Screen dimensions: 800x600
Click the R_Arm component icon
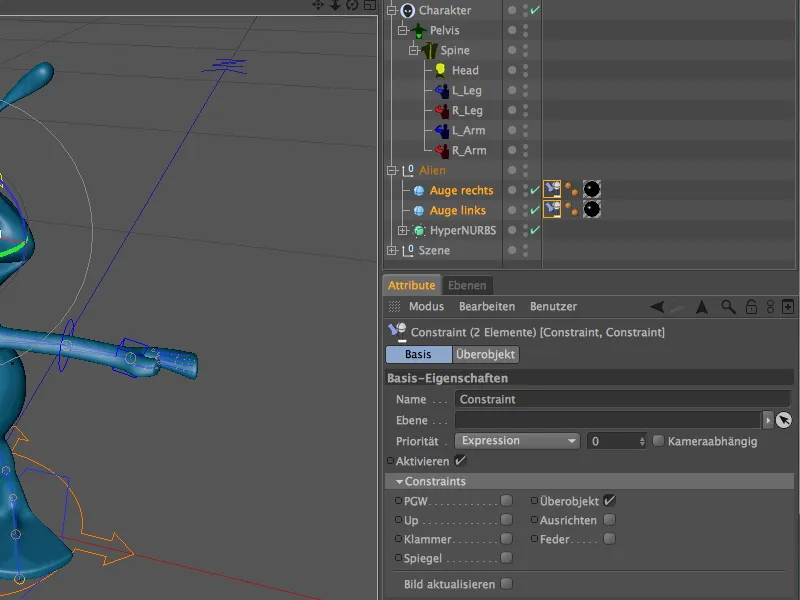(x=441, y=151)
